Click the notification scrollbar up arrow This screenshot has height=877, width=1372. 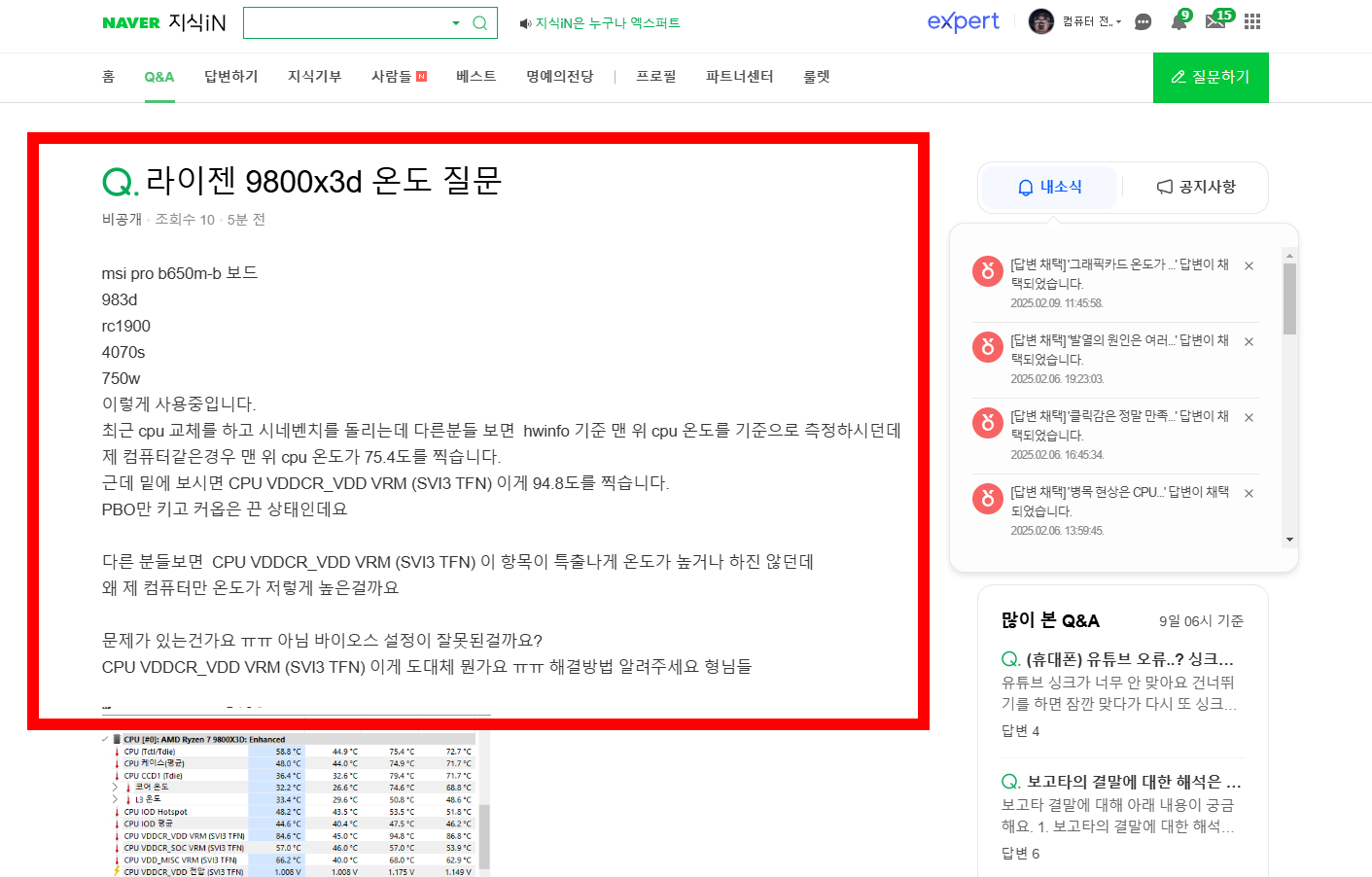click(x=1289, y=256)
